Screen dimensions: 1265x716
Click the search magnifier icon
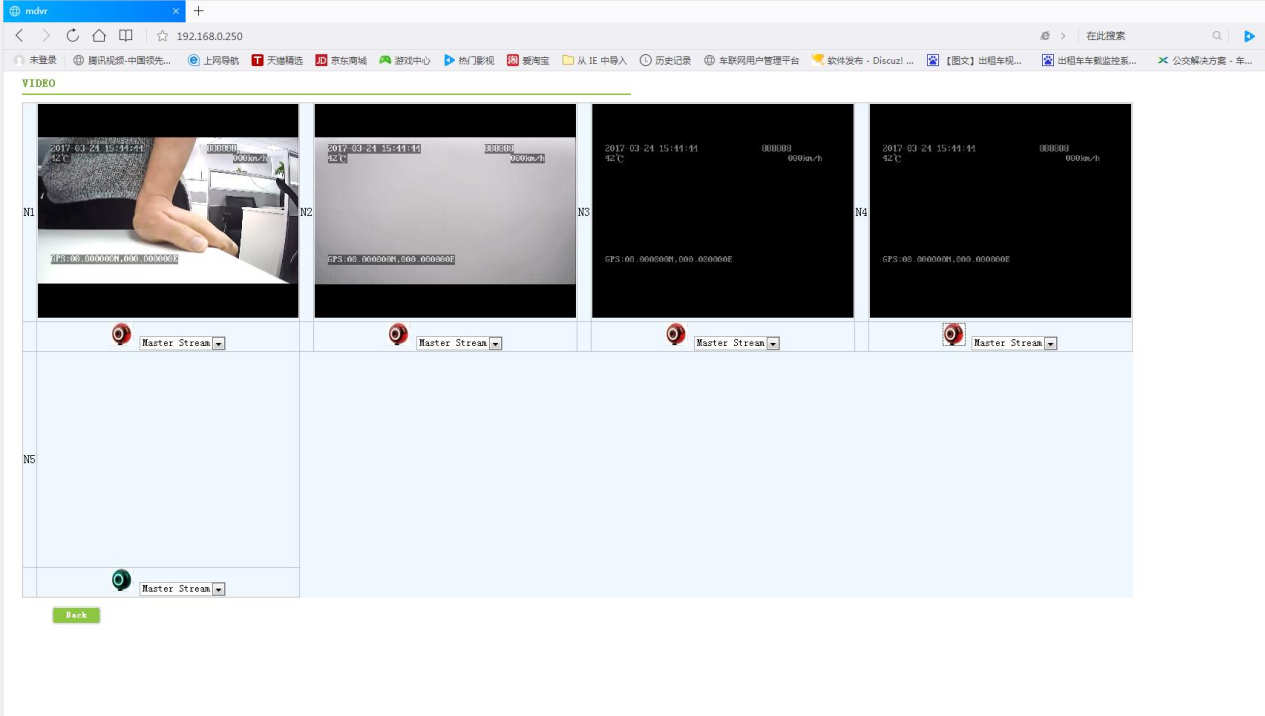pyautogui.click(x=1217, y=36)
